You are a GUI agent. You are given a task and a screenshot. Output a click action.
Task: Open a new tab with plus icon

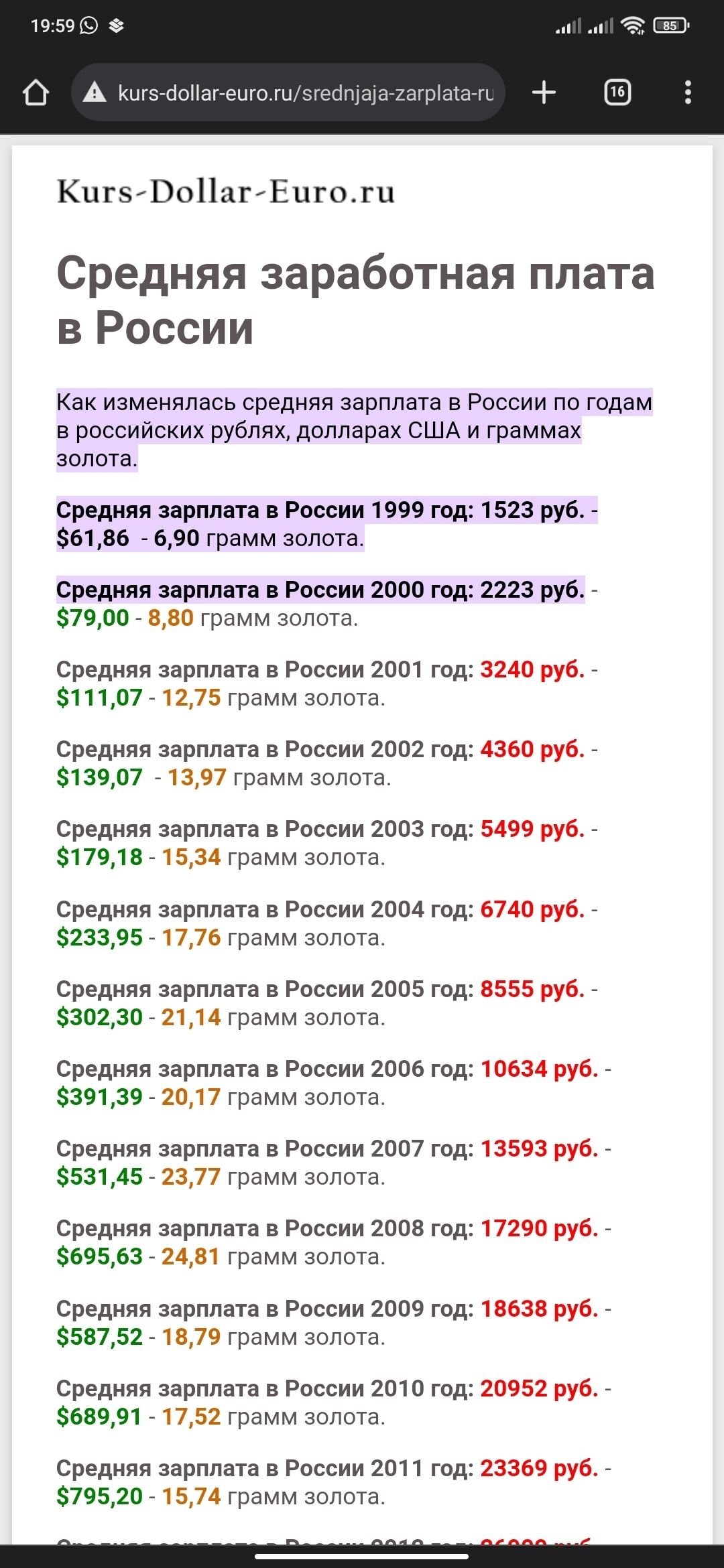(544, 92)
